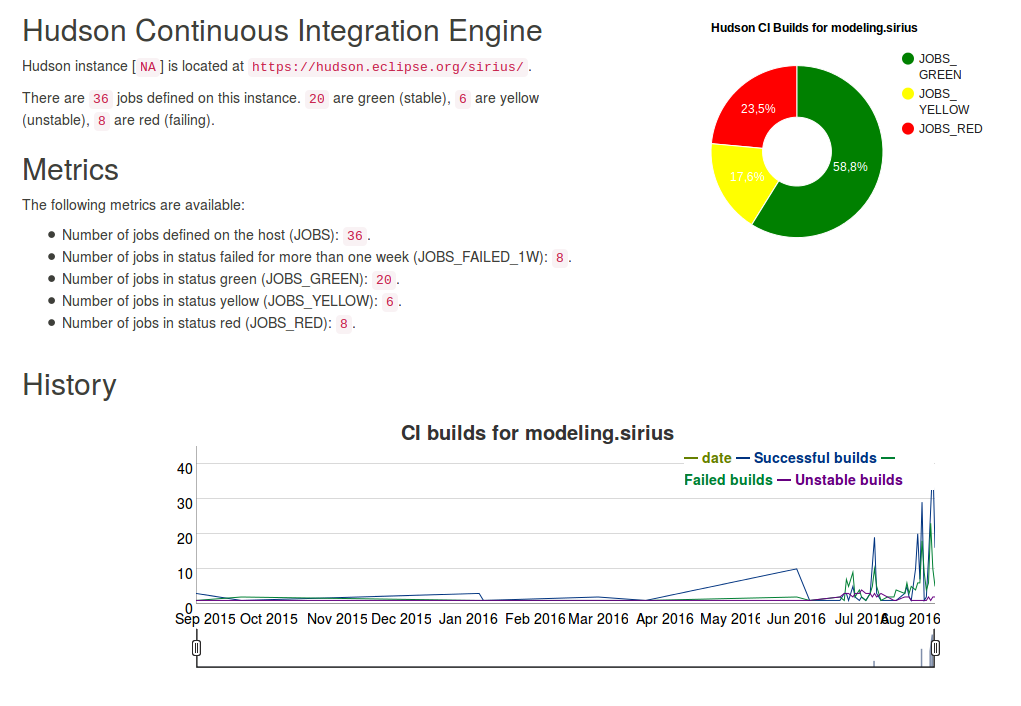
Task: Click the pie chart title for modeling.sirius
Action: pyautogui.click(x=813, y=28)
